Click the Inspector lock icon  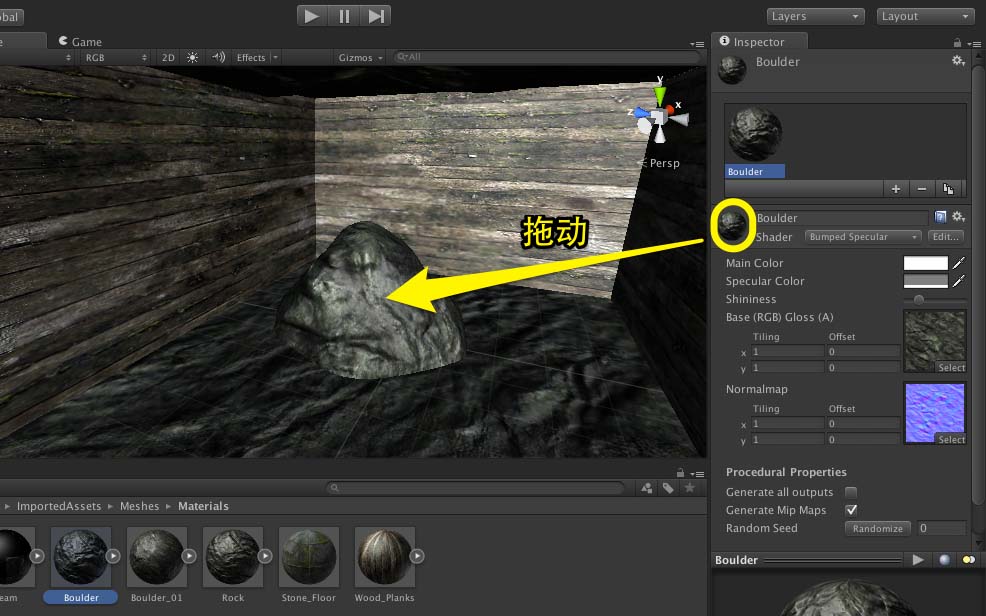957,43
